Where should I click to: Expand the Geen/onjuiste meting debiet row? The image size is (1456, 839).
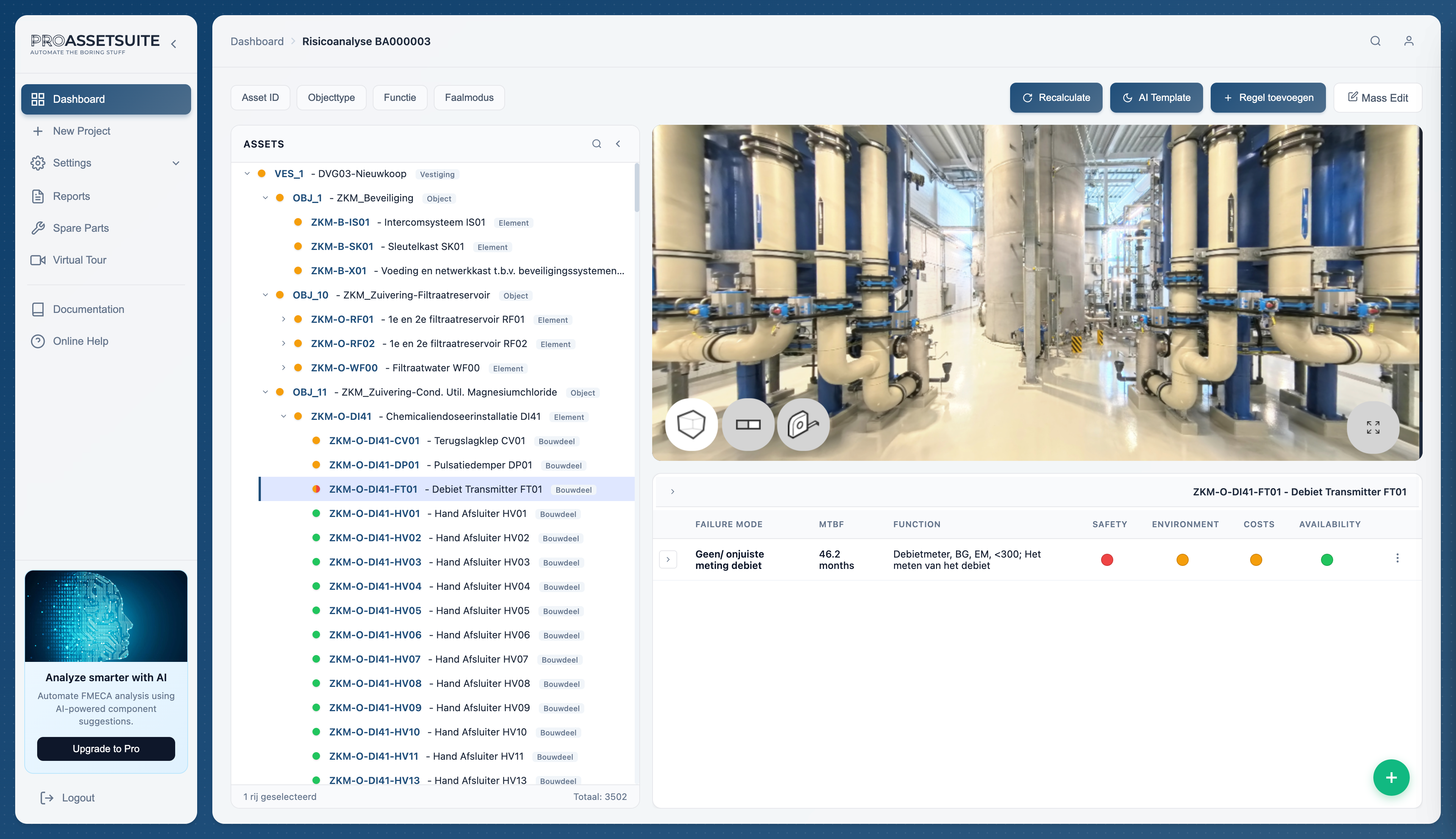click(x=668, y=559)
